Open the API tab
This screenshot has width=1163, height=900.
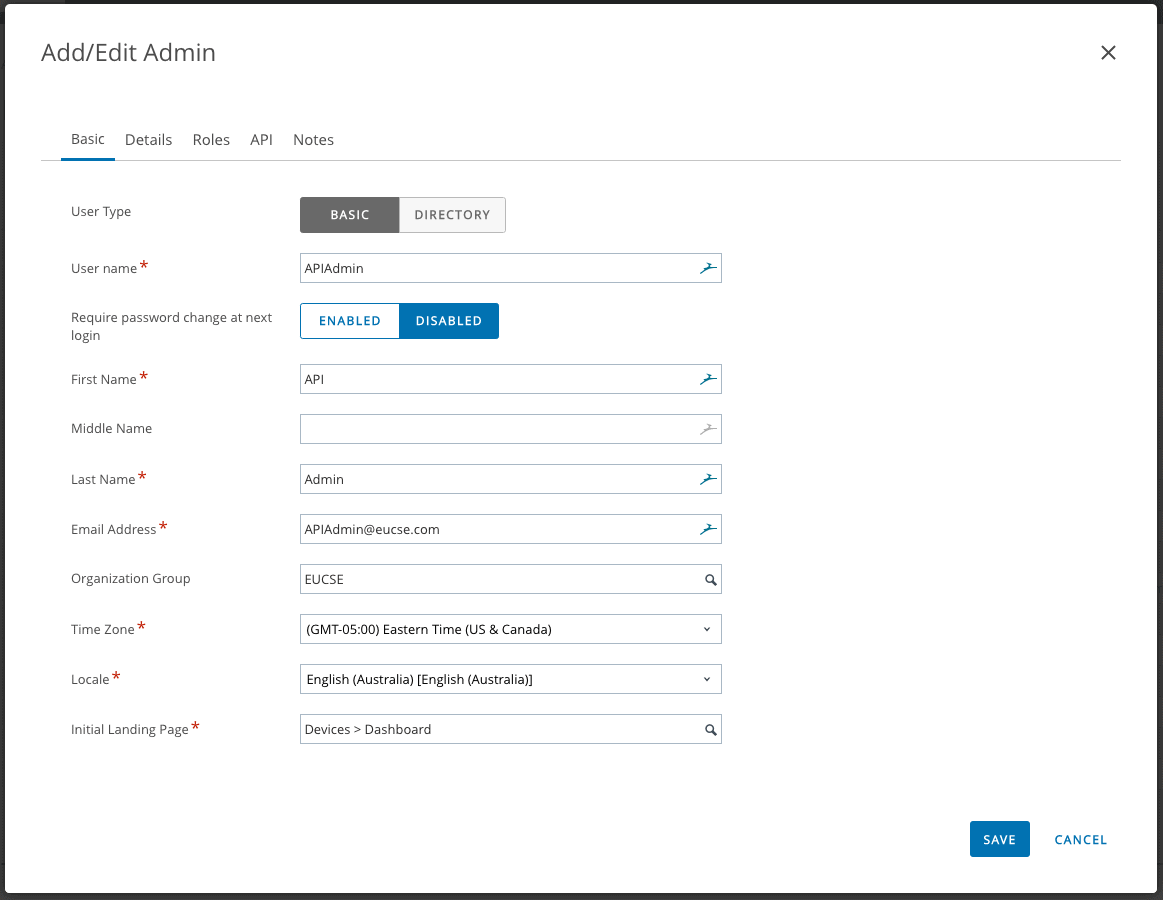pyautogui.click(x=261, y=139)
